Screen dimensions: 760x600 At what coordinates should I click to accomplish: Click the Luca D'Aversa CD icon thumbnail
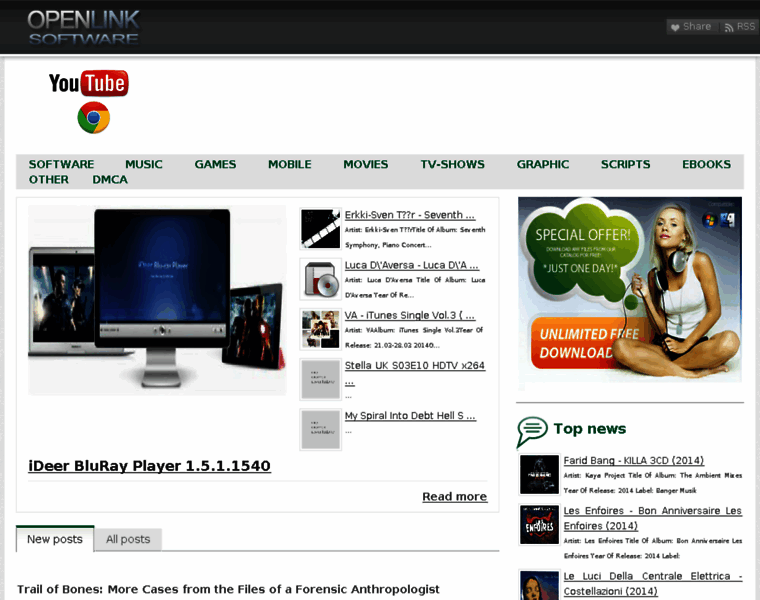coord(320,279)
